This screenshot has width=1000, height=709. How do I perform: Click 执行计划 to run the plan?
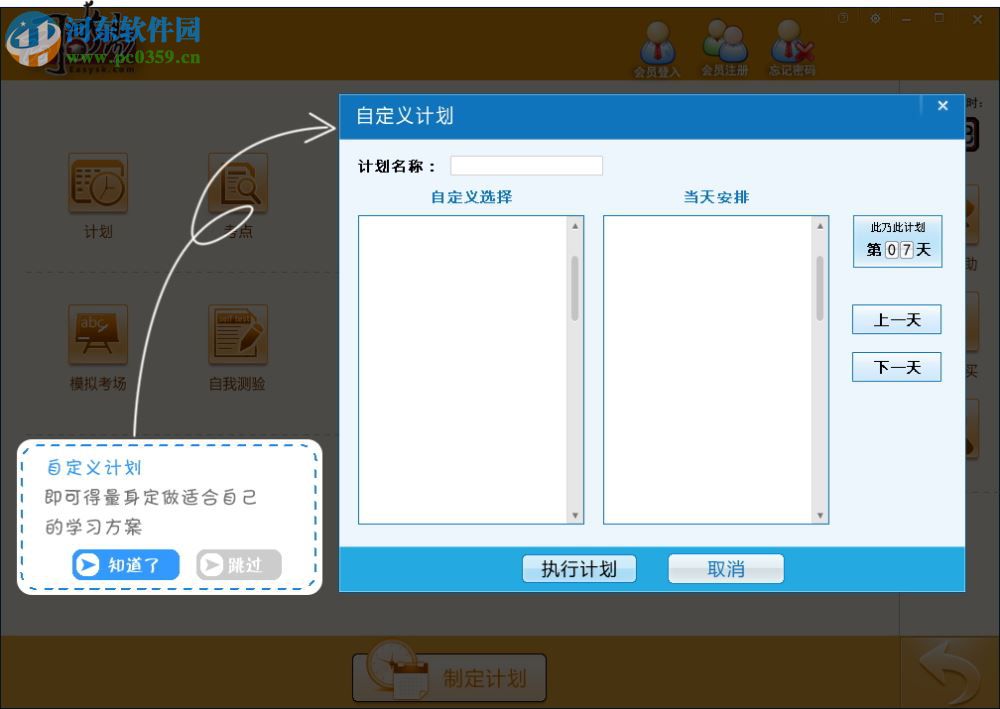tap(580, 568)
